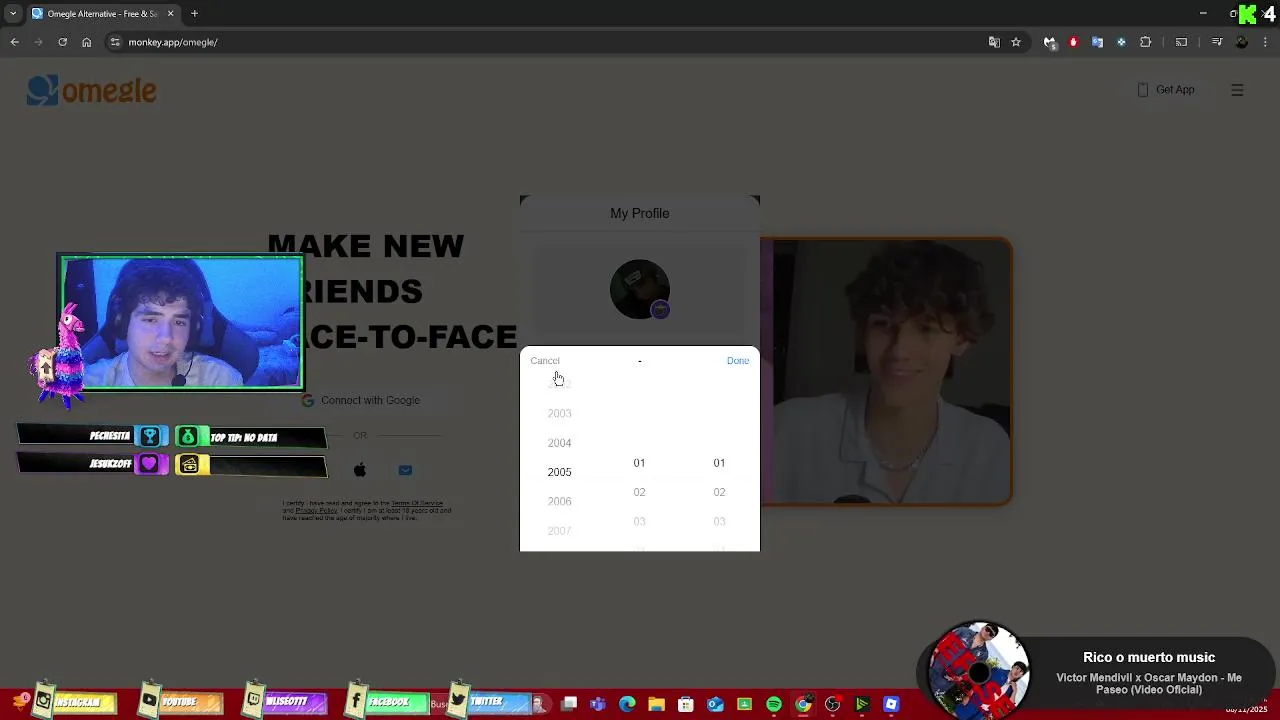This screenshot has width=1280, height=720.
Task: Switch to Chrome in the taskbar
Action: [803, 705]
